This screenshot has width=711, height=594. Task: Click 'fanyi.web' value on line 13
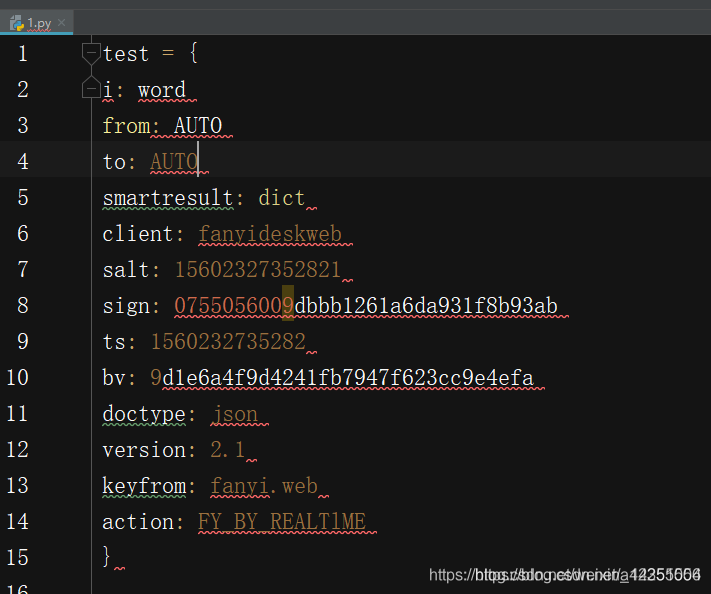point(264,486)
